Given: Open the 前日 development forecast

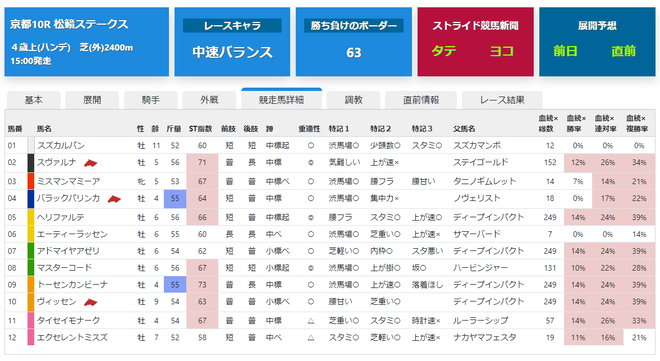Looking at the screenshot, I should click(x=565, y=51).
